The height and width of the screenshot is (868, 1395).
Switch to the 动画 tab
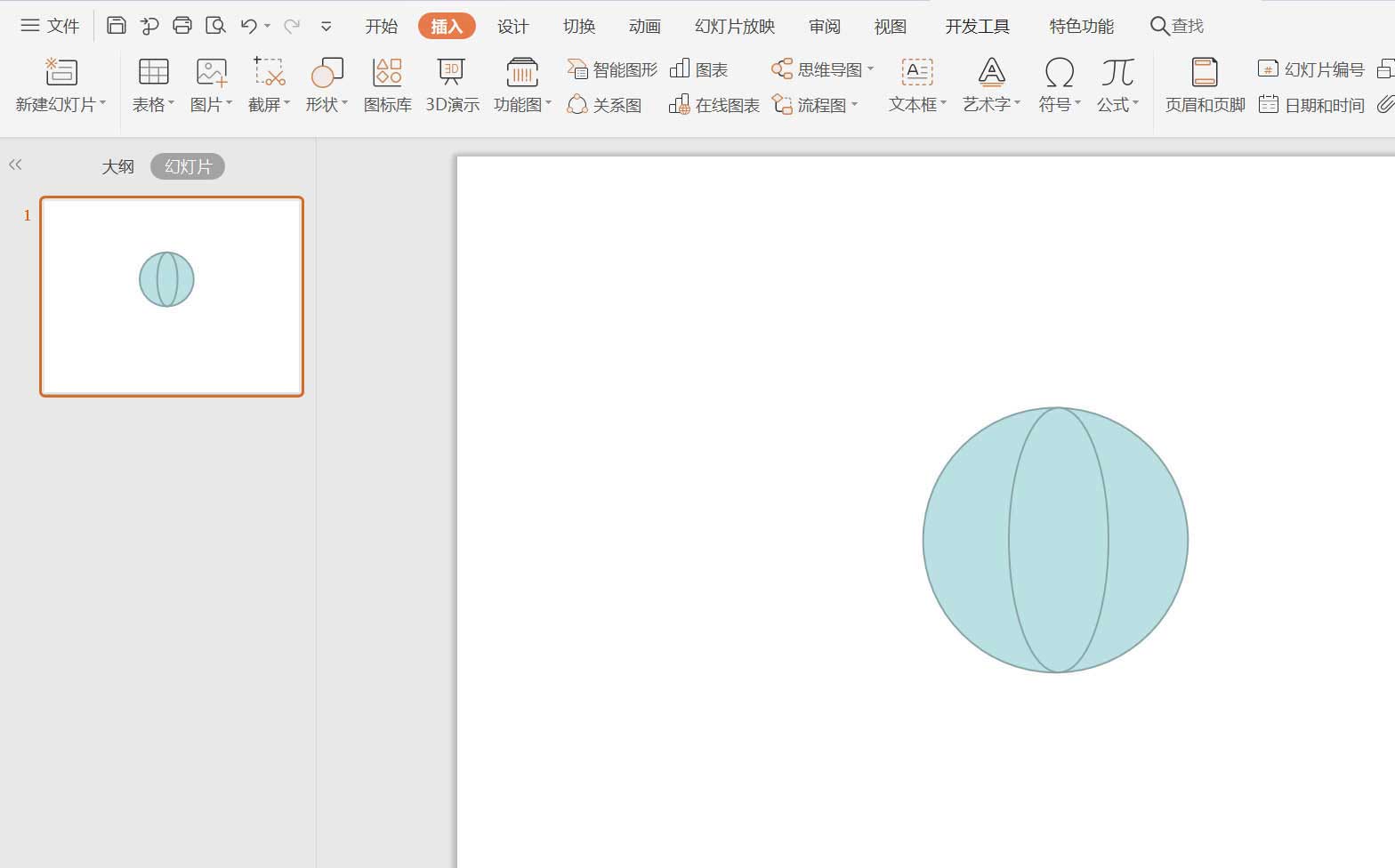click(x=644, y=27)
